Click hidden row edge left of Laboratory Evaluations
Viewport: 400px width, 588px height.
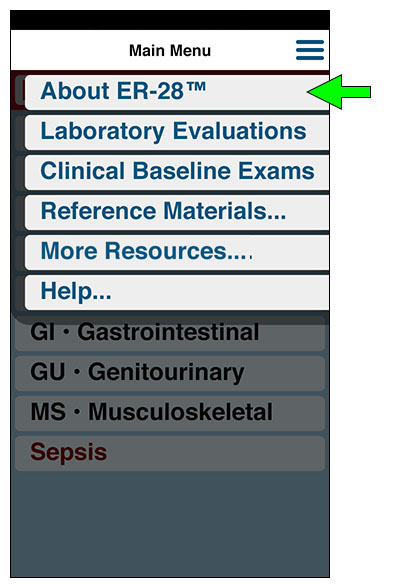click(19, 132)
